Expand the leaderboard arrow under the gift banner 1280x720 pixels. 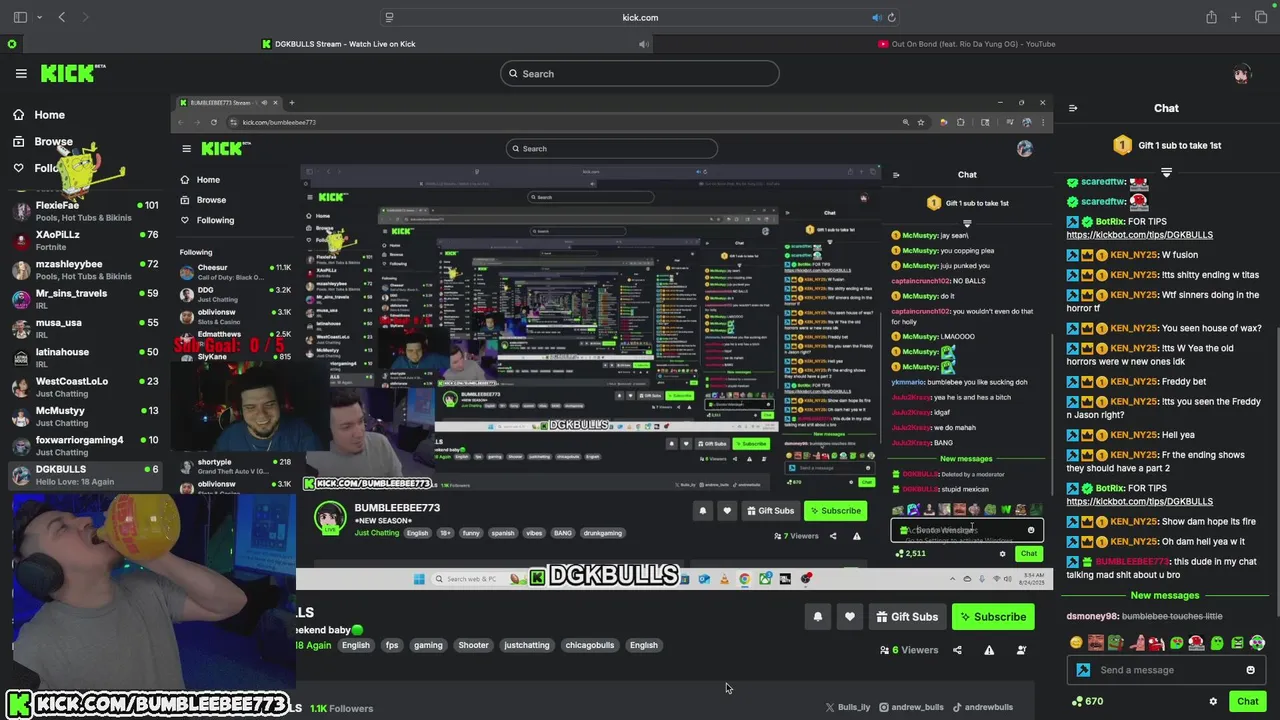tap(1166, 172)
